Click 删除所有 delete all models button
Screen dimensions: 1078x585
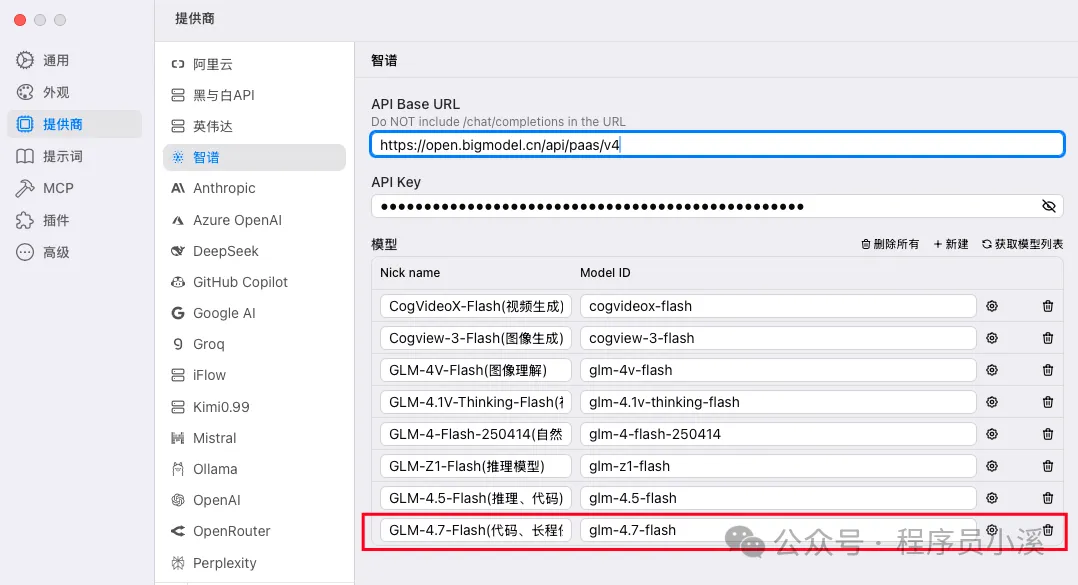click(890, 244)
